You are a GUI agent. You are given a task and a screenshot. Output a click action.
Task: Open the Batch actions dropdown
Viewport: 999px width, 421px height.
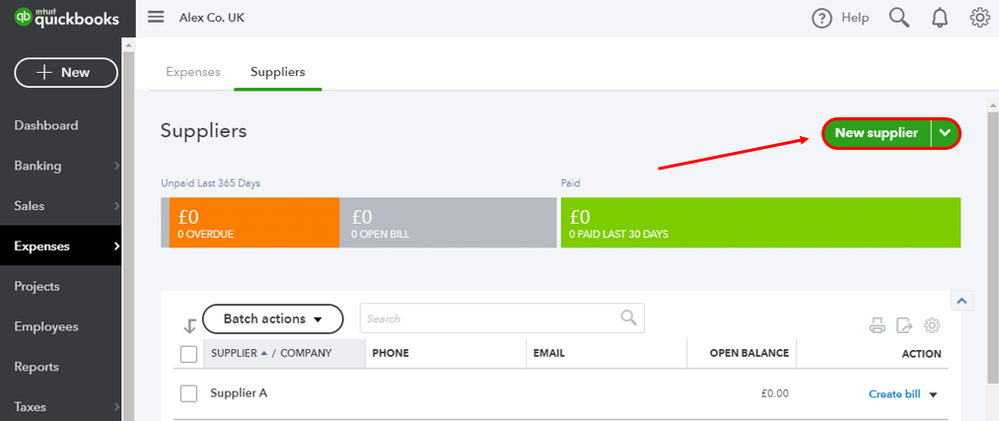tap(273, 319)
